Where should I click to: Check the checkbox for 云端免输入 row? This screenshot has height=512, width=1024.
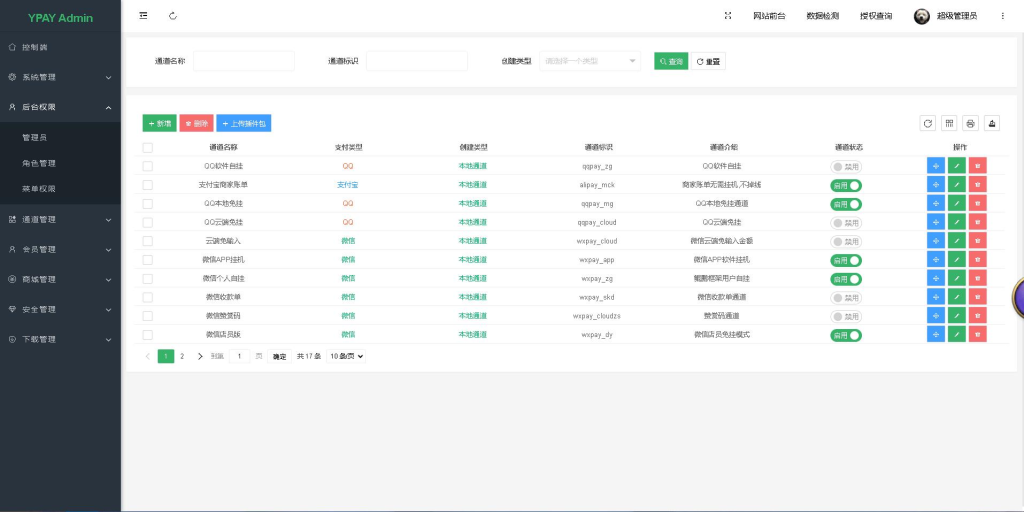[148, 241]
